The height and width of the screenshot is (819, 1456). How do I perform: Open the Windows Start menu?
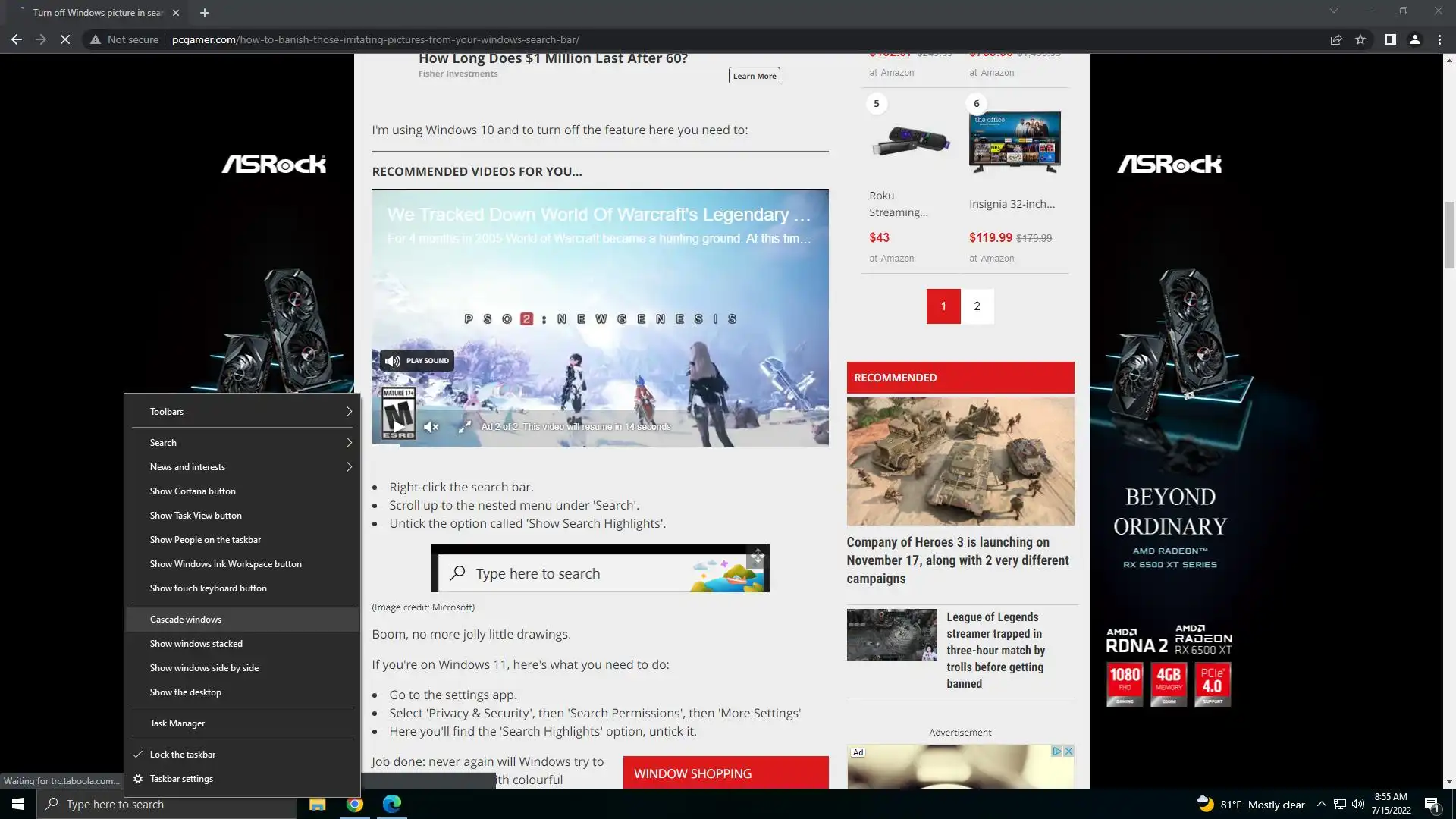pyautogui.click(x=18, y=804)
